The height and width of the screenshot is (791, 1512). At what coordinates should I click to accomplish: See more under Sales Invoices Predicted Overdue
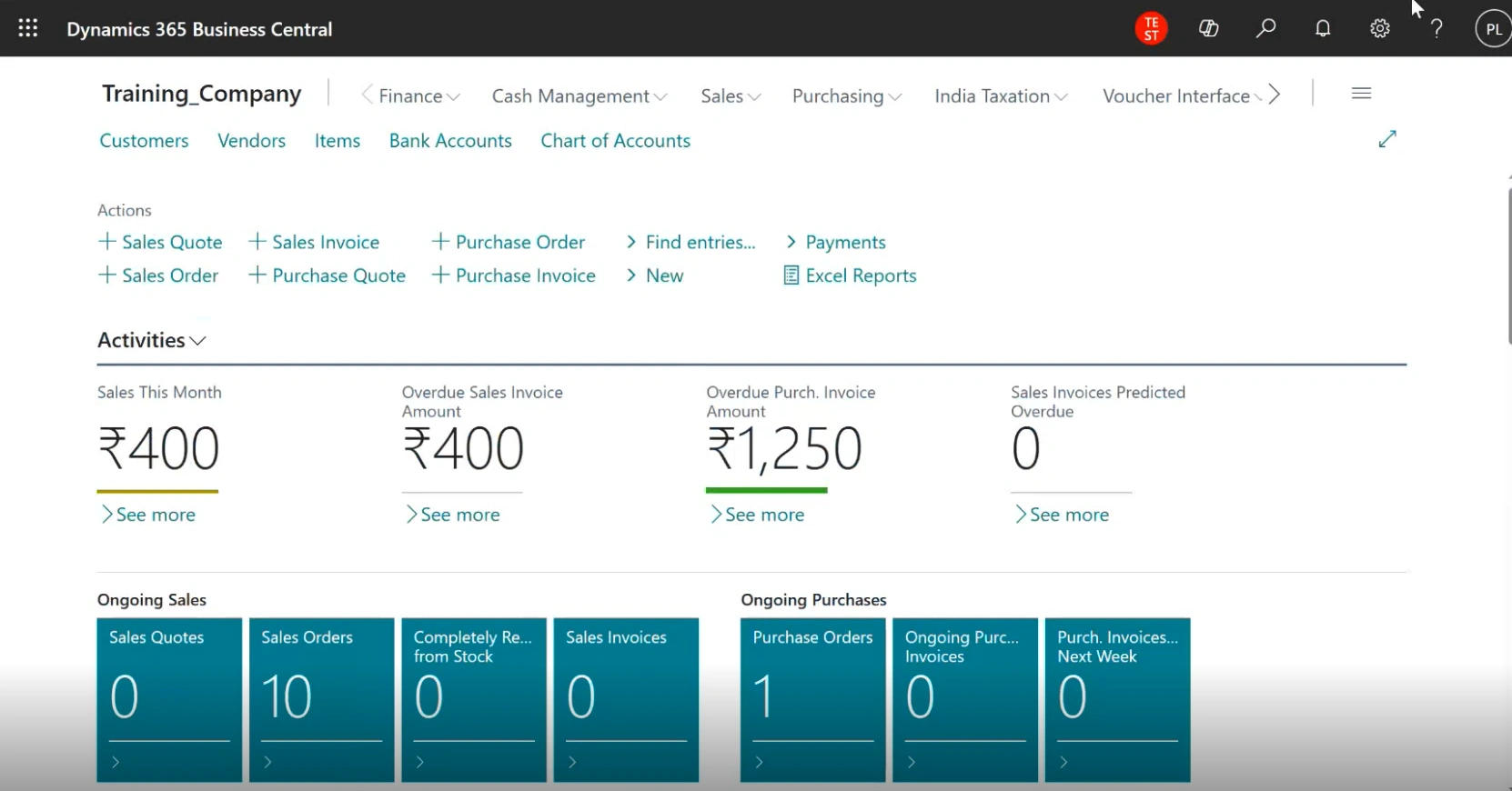tap(1062, 515)
